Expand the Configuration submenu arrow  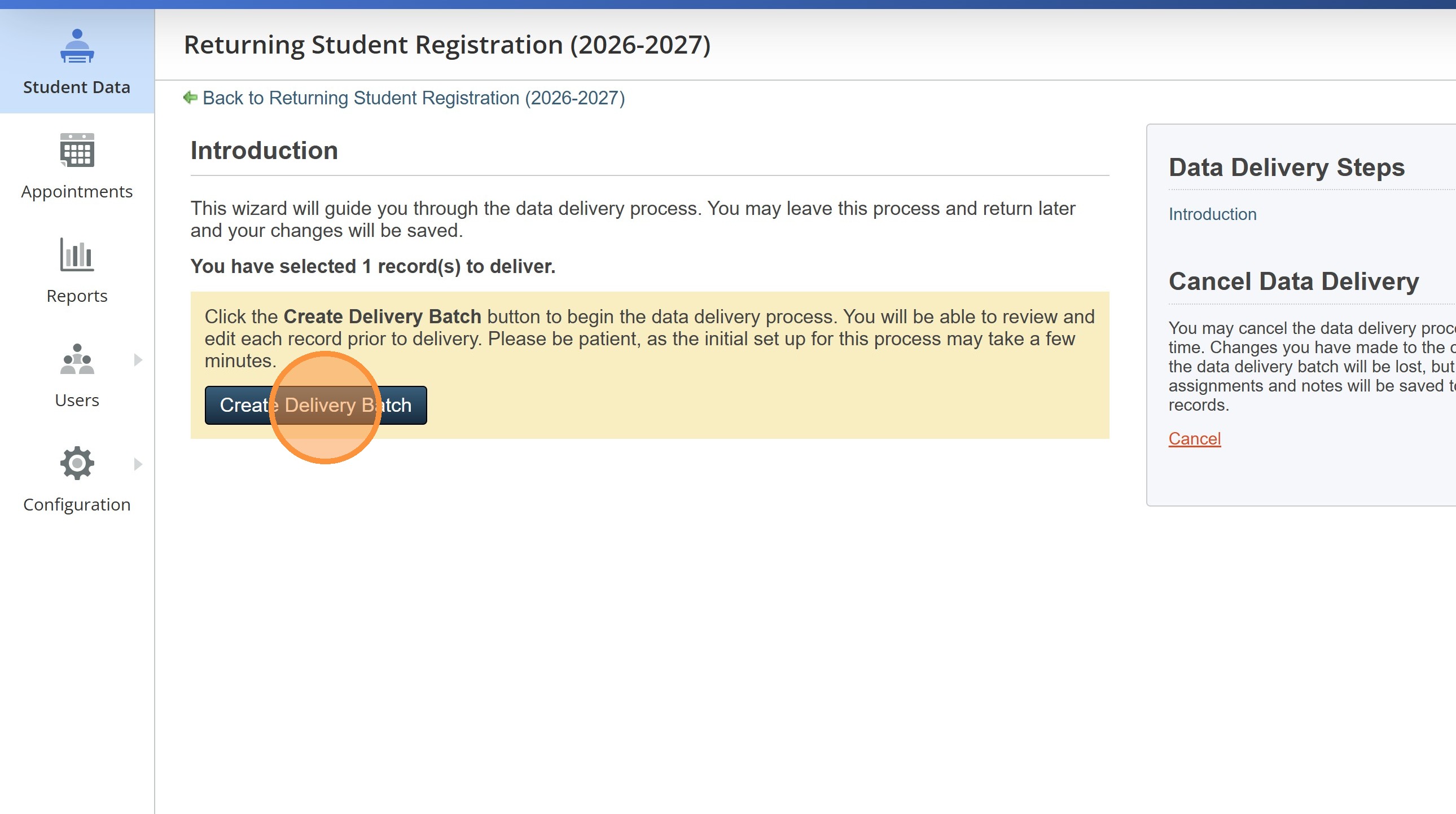(138, 464)
